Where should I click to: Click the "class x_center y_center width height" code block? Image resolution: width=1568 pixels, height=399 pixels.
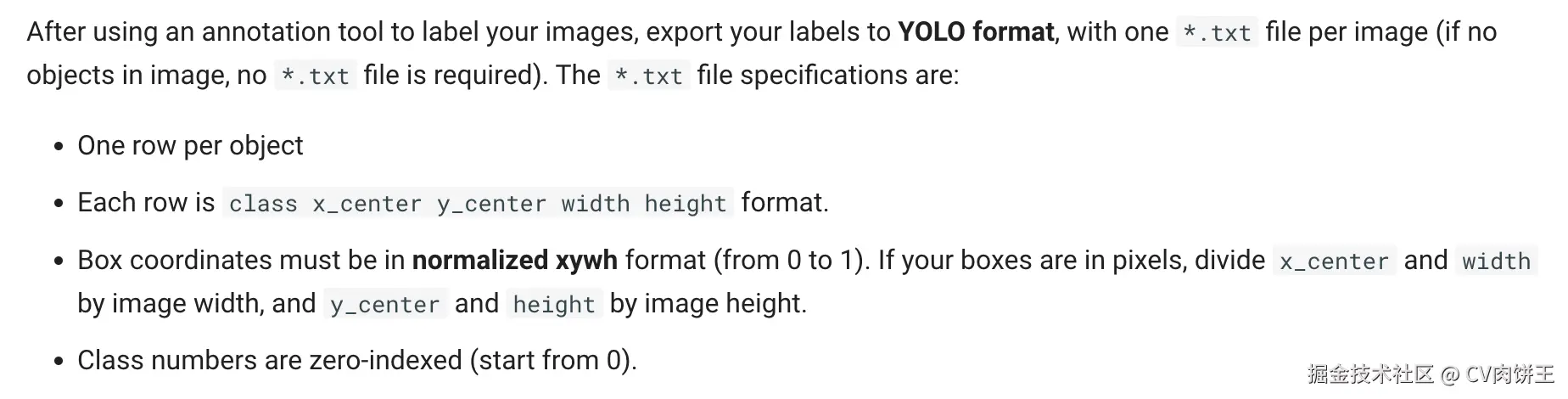[x=478, y=204]
